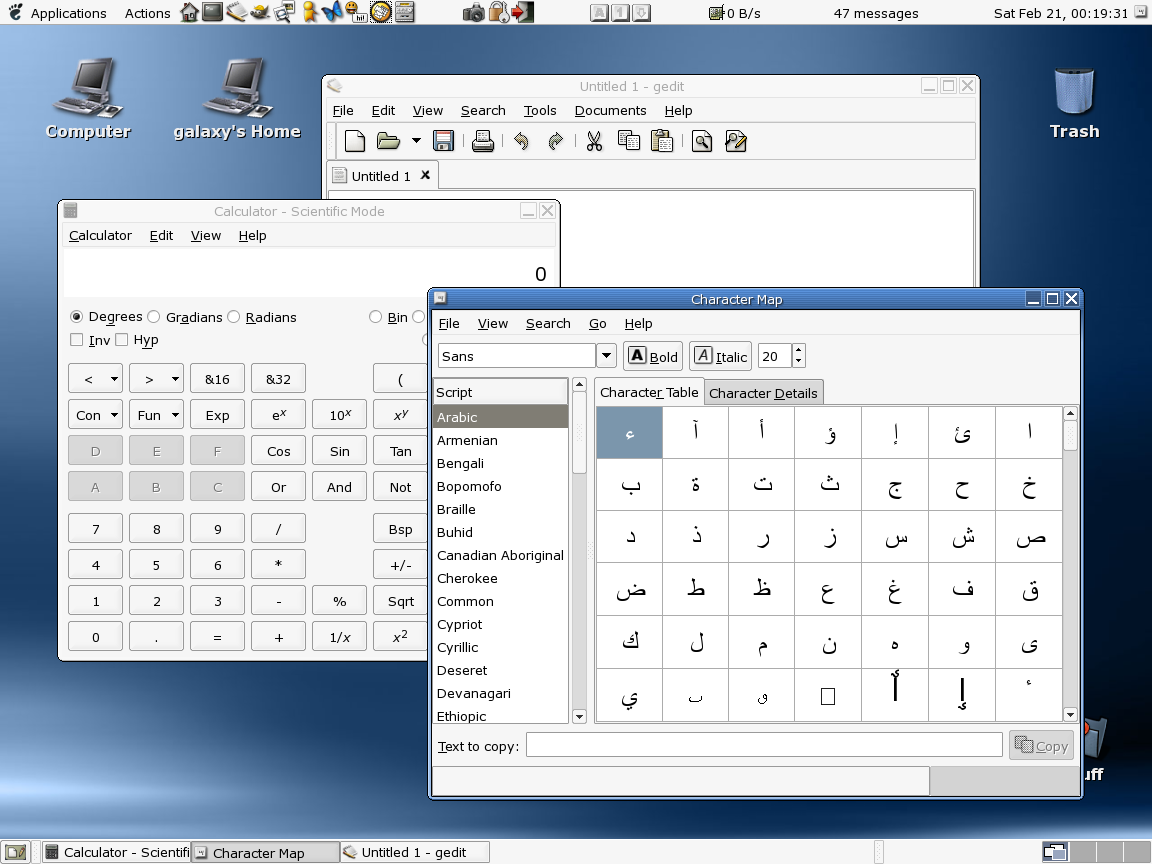Switch to the Character Details tab
The height and width of the screenshot is (864, 1152).
[763, 393]
